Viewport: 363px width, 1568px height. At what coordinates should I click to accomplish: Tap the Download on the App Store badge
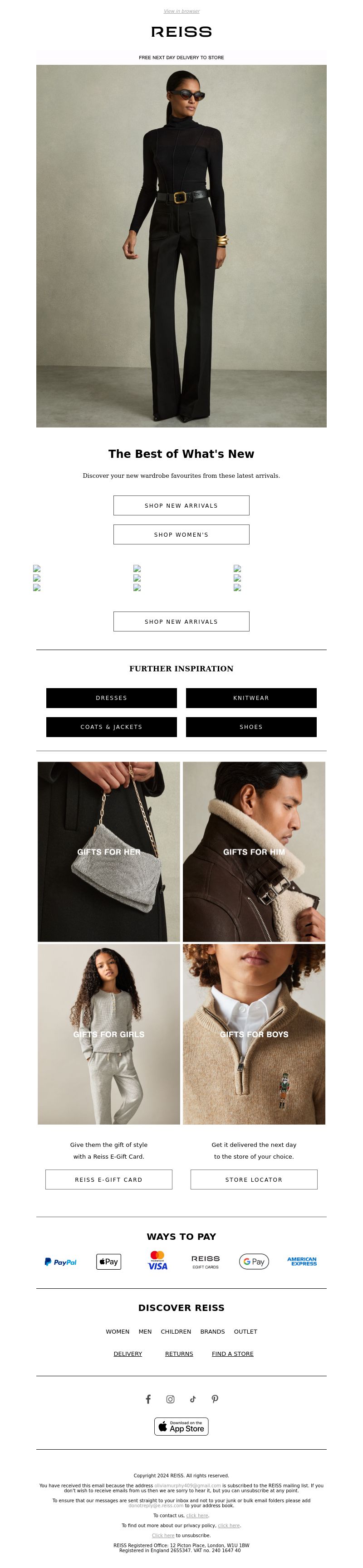pyautogui.click(x=181, y=1426)
